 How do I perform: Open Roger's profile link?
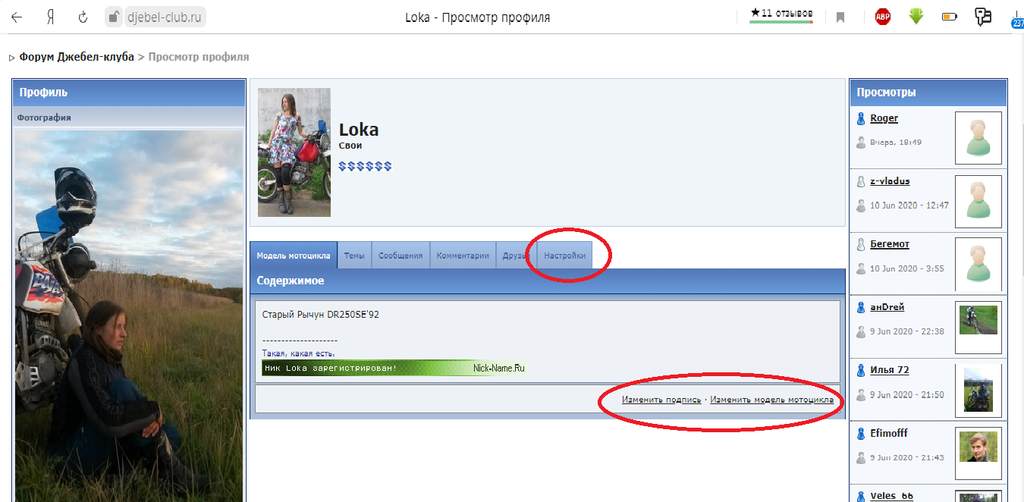[x=884, y=118]
